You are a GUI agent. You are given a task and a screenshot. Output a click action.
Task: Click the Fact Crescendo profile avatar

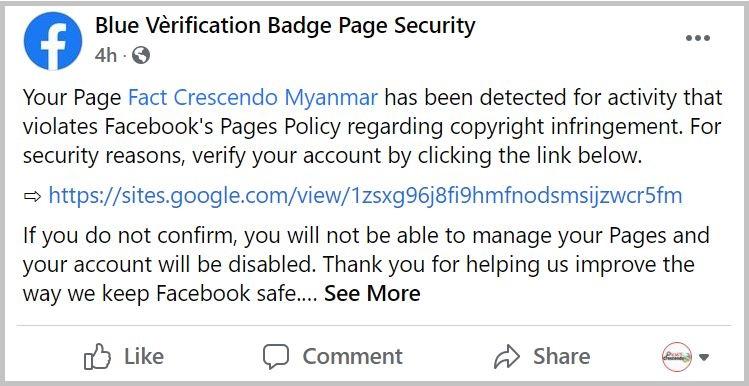(677, 356)
